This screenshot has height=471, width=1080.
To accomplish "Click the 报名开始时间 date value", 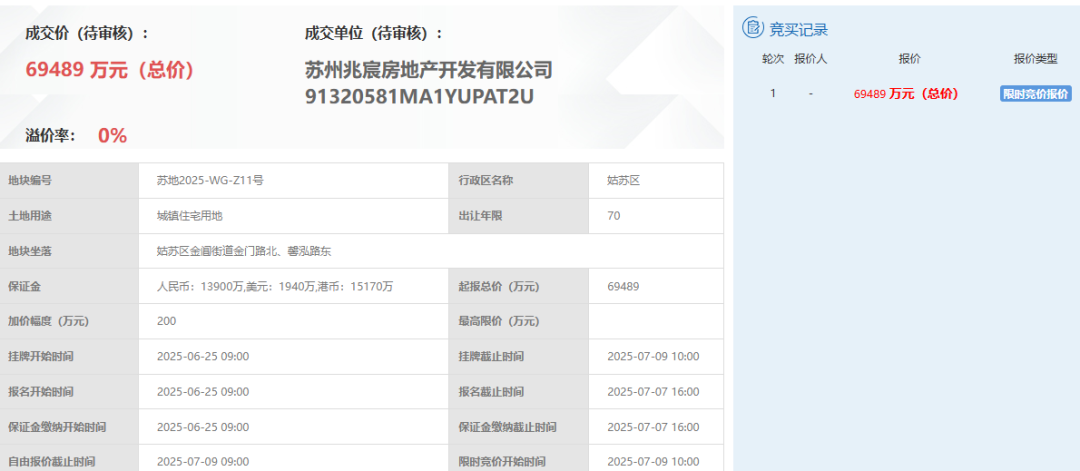I will pos(203,392).
